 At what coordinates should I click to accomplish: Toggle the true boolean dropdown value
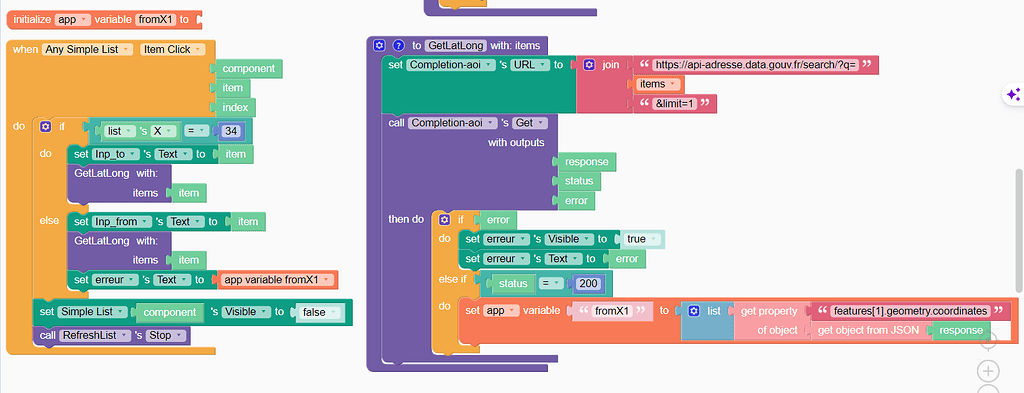pyautogui.click(x=643, y=239)
